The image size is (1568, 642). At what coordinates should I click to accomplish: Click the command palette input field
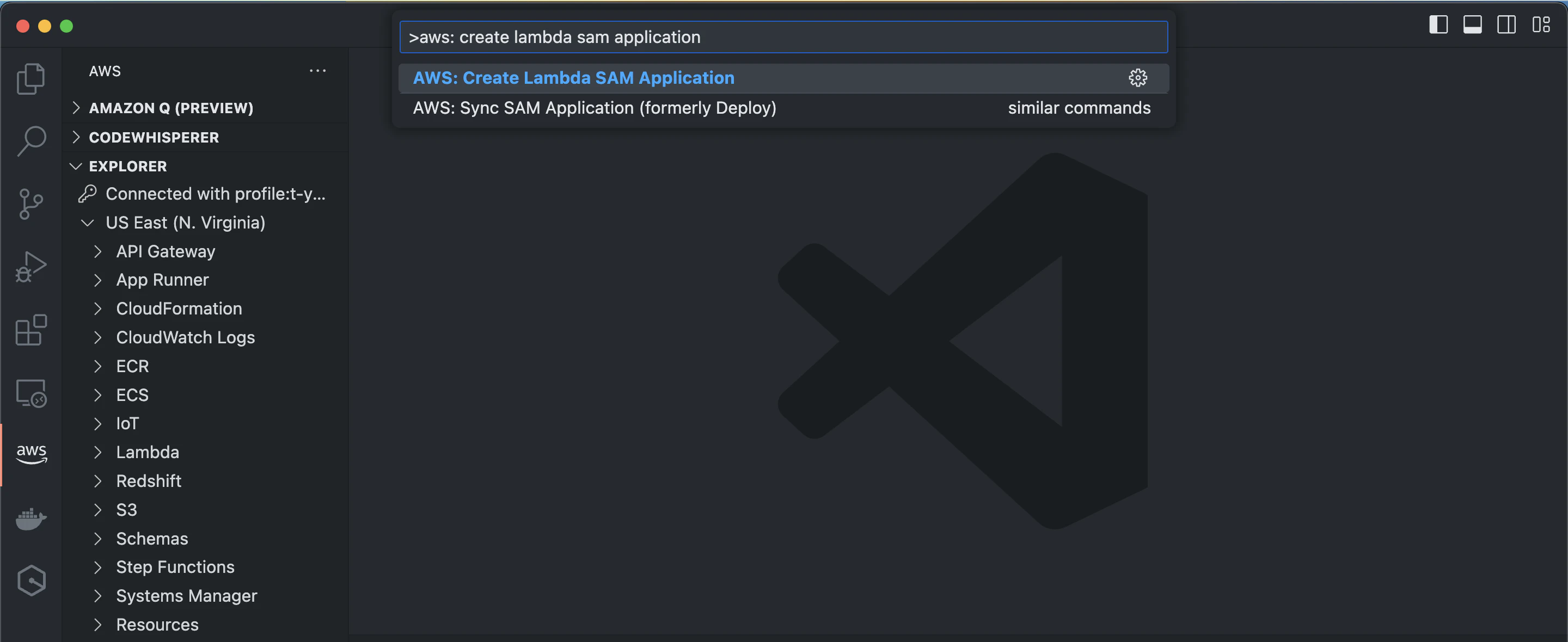783,37
